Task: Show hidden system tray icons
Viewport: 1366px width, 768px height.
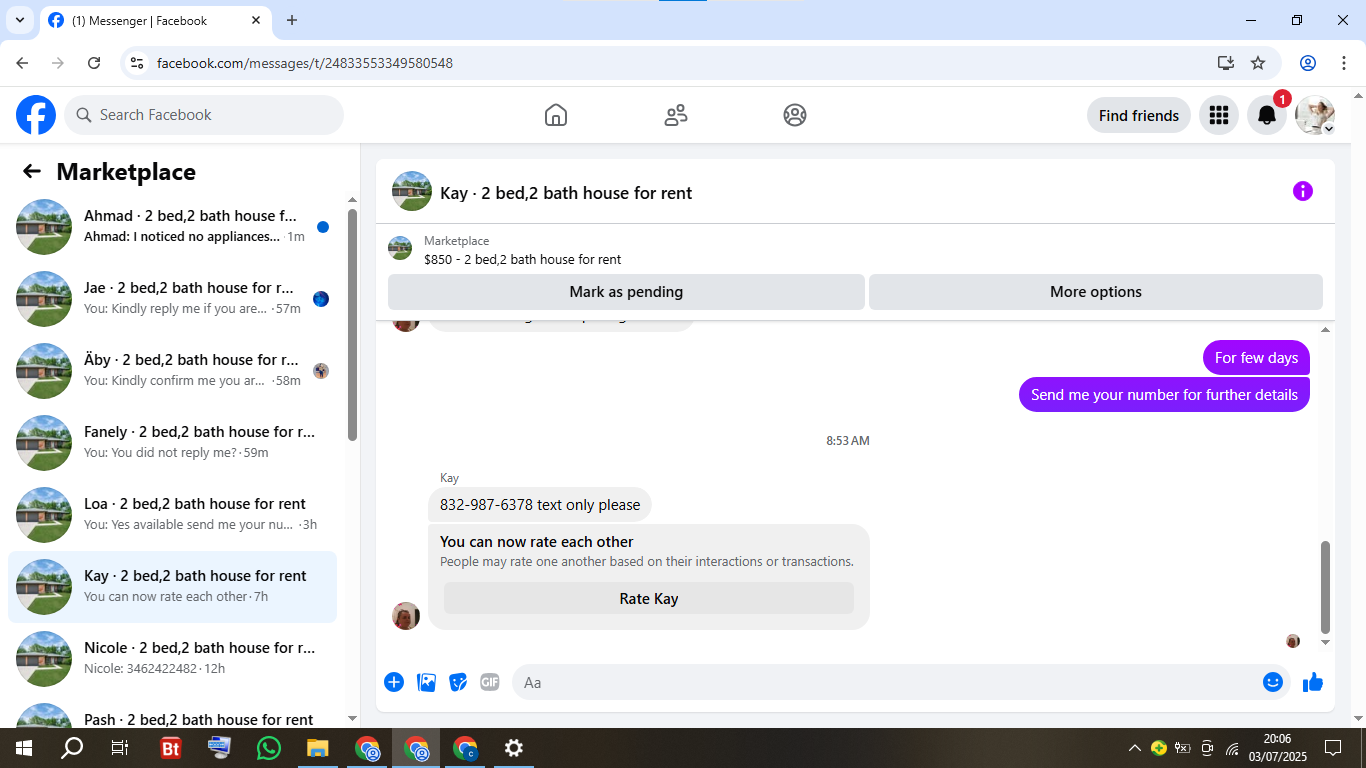Action: tap(1134, 748)
